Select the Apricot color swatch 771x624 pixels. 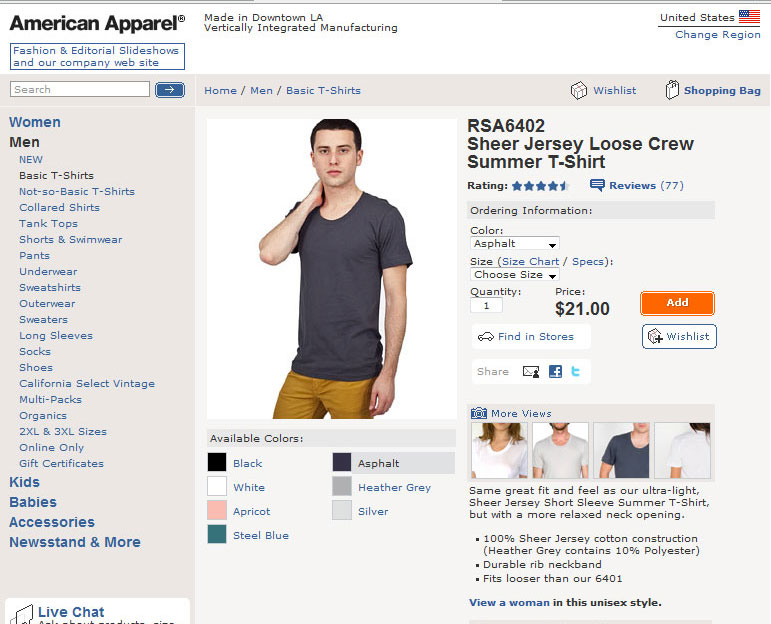click(217, 511)
